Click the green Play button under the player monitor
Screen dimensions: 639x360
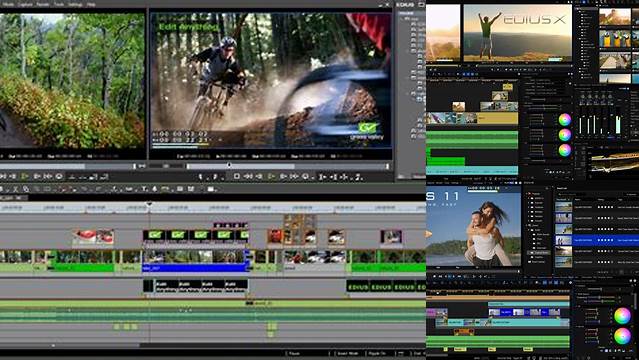pyautogui.click(x=24, y=177)
